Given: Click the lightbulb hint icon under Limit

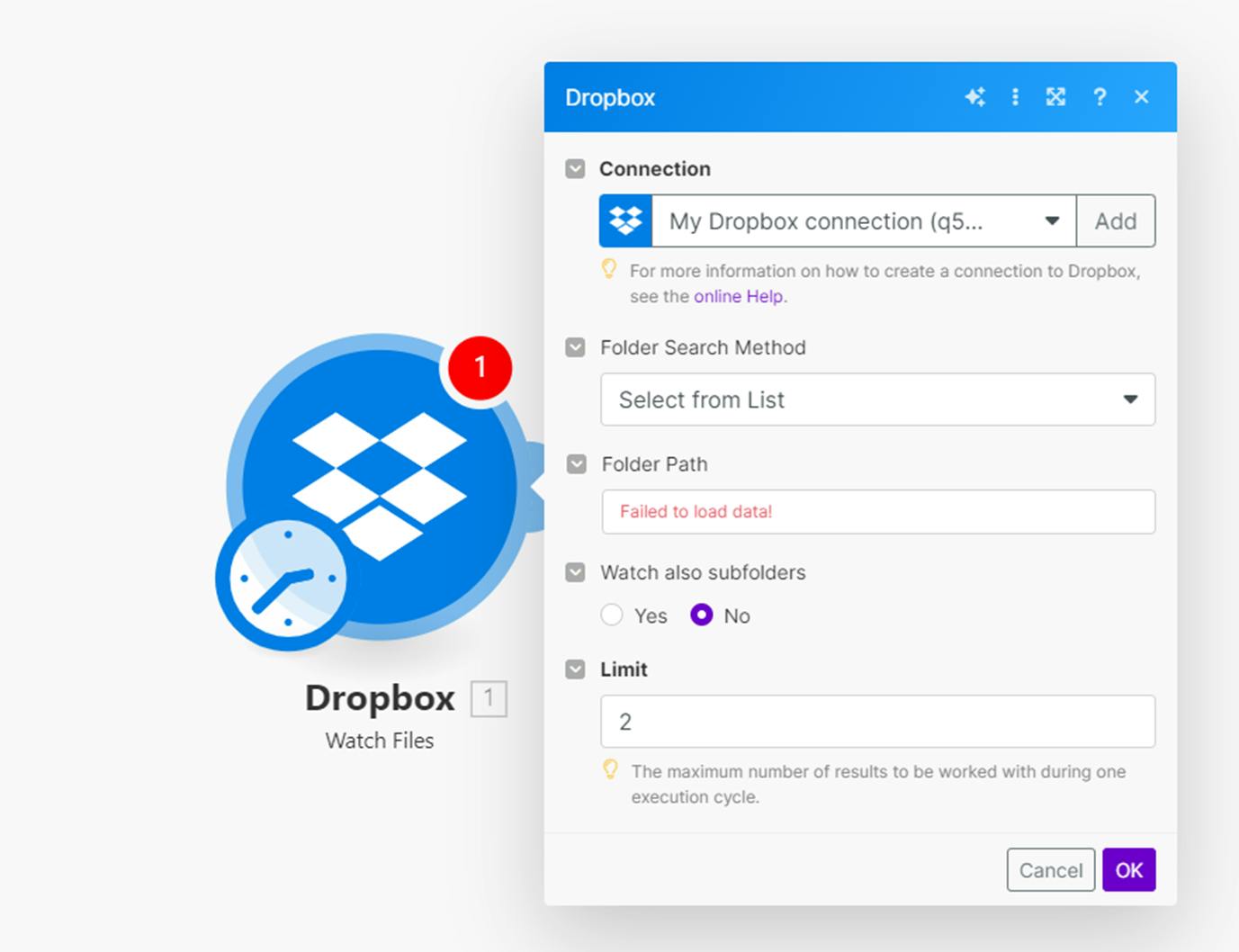Looking at the screenshot, I should (x=610, y=769).
